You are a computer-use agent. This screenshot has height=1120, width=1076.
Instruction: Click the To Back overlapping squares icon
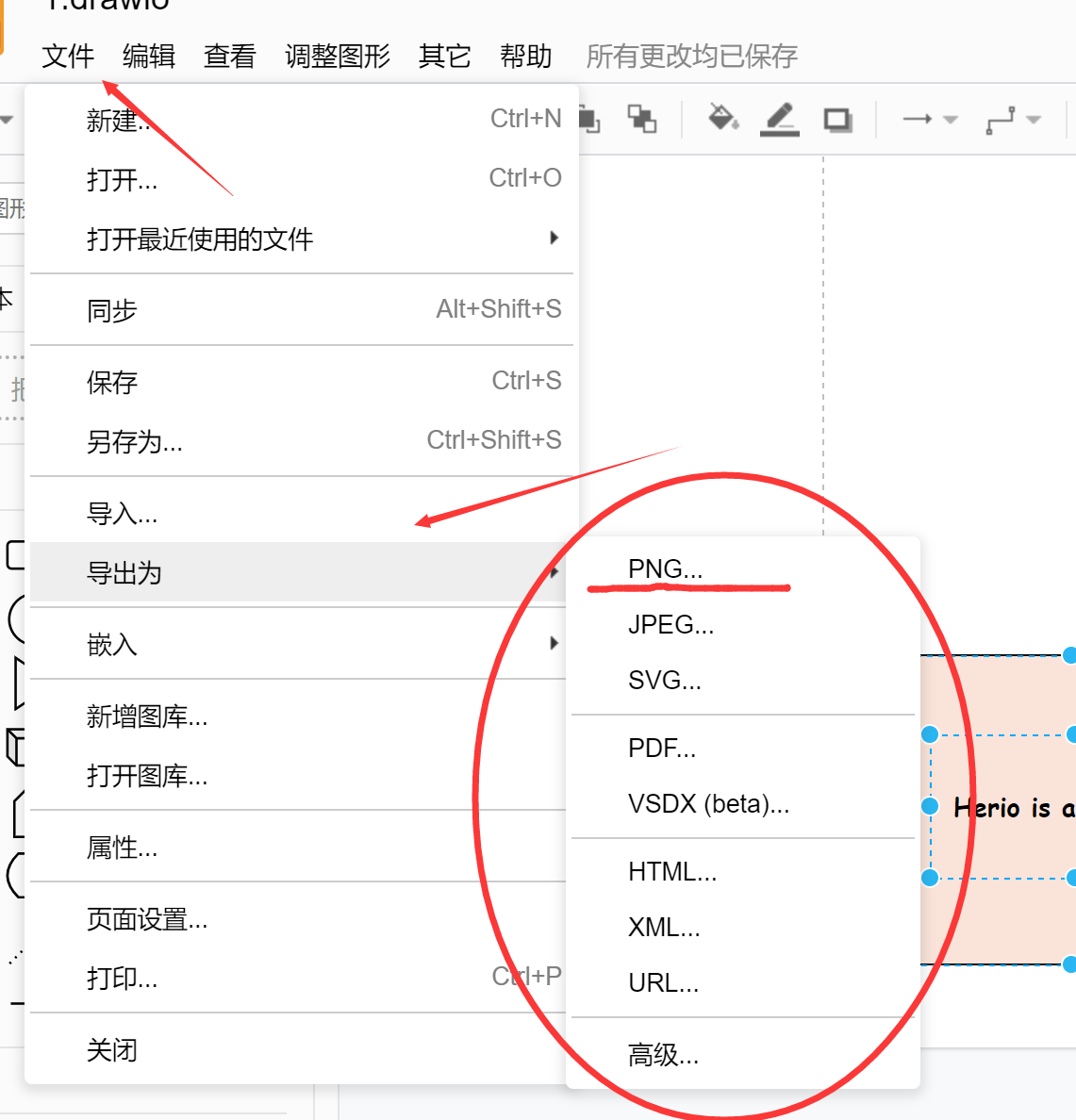[x=642, y=120]
